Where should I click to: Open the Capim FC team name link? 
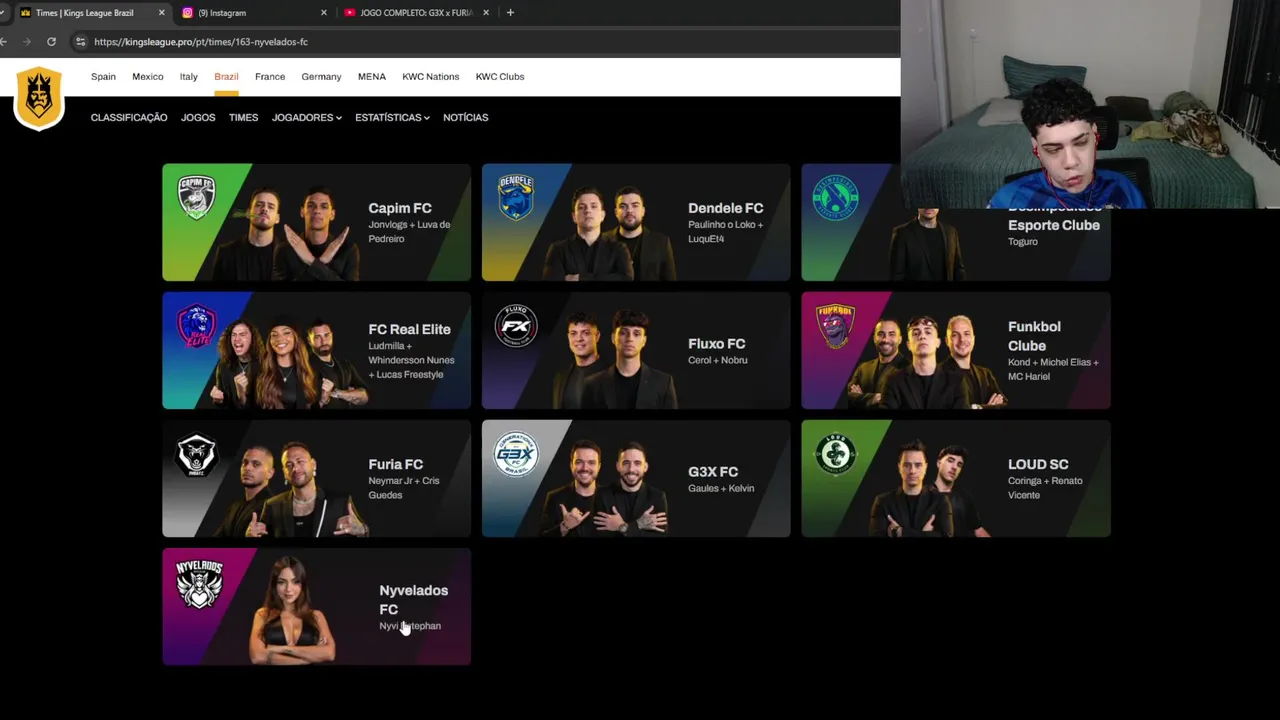click(x=400, y=208)
